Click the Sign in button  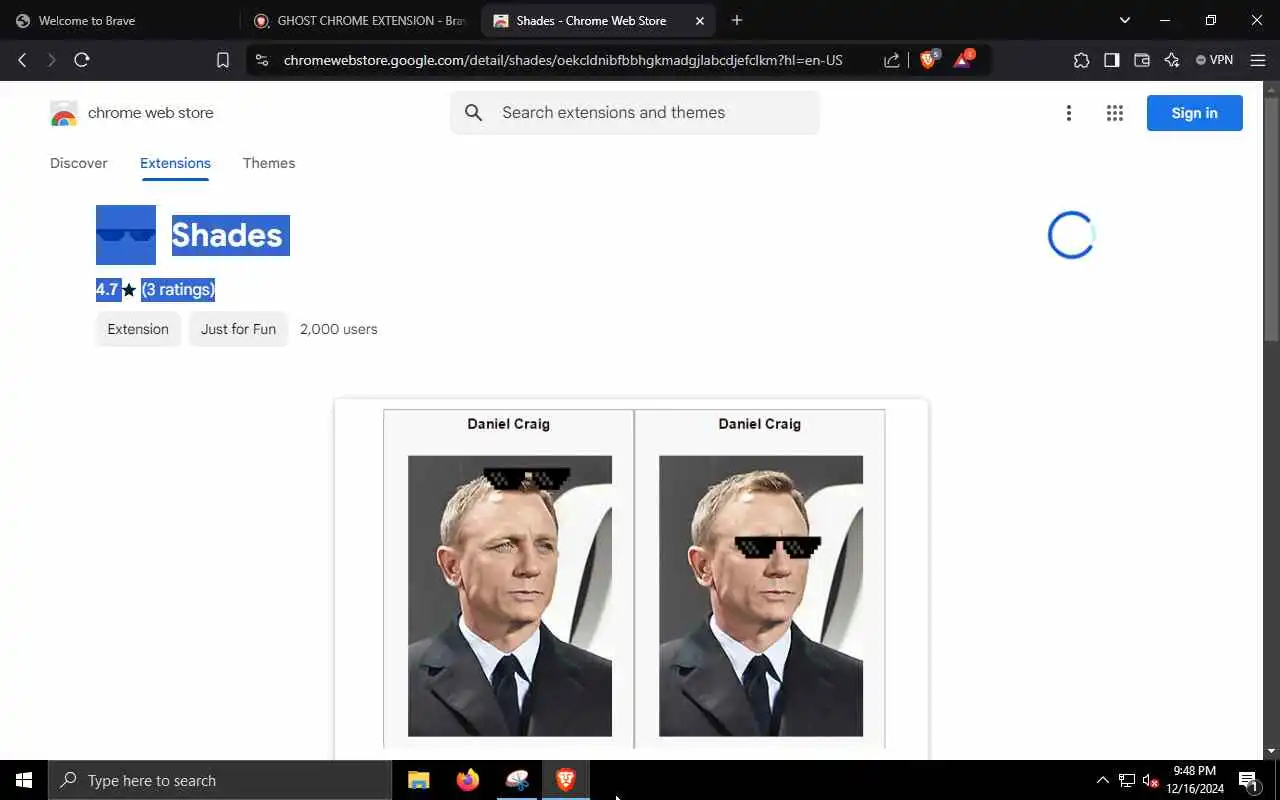(x=1195, y=113)
